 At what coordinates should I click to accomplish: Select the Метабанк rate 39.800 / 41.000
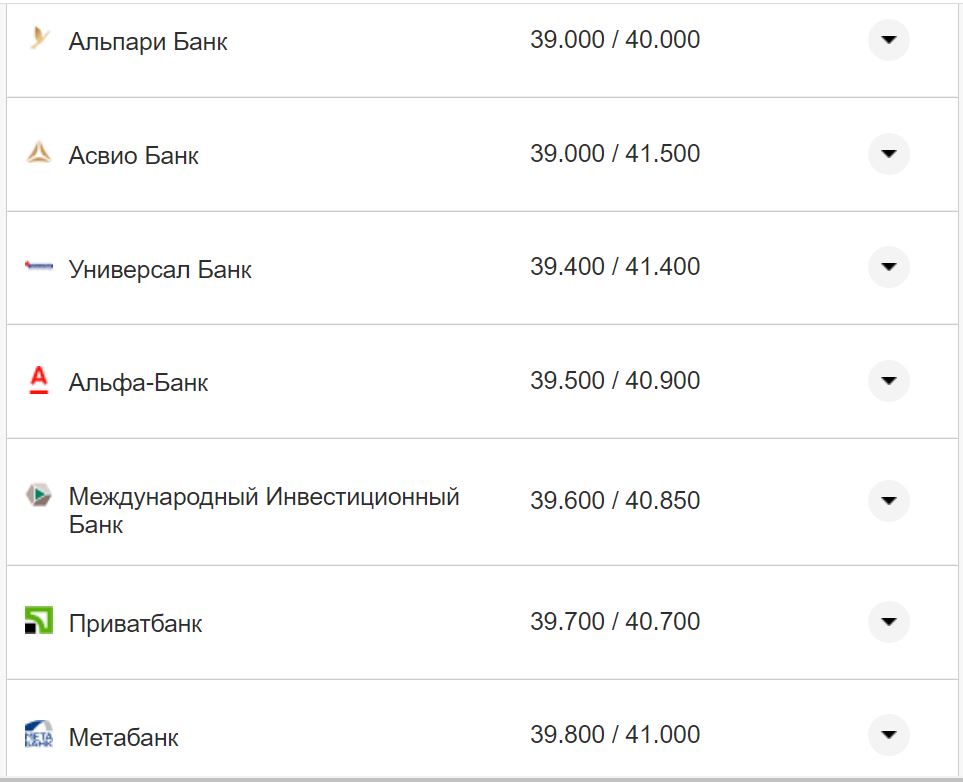(x=617, y=733)
